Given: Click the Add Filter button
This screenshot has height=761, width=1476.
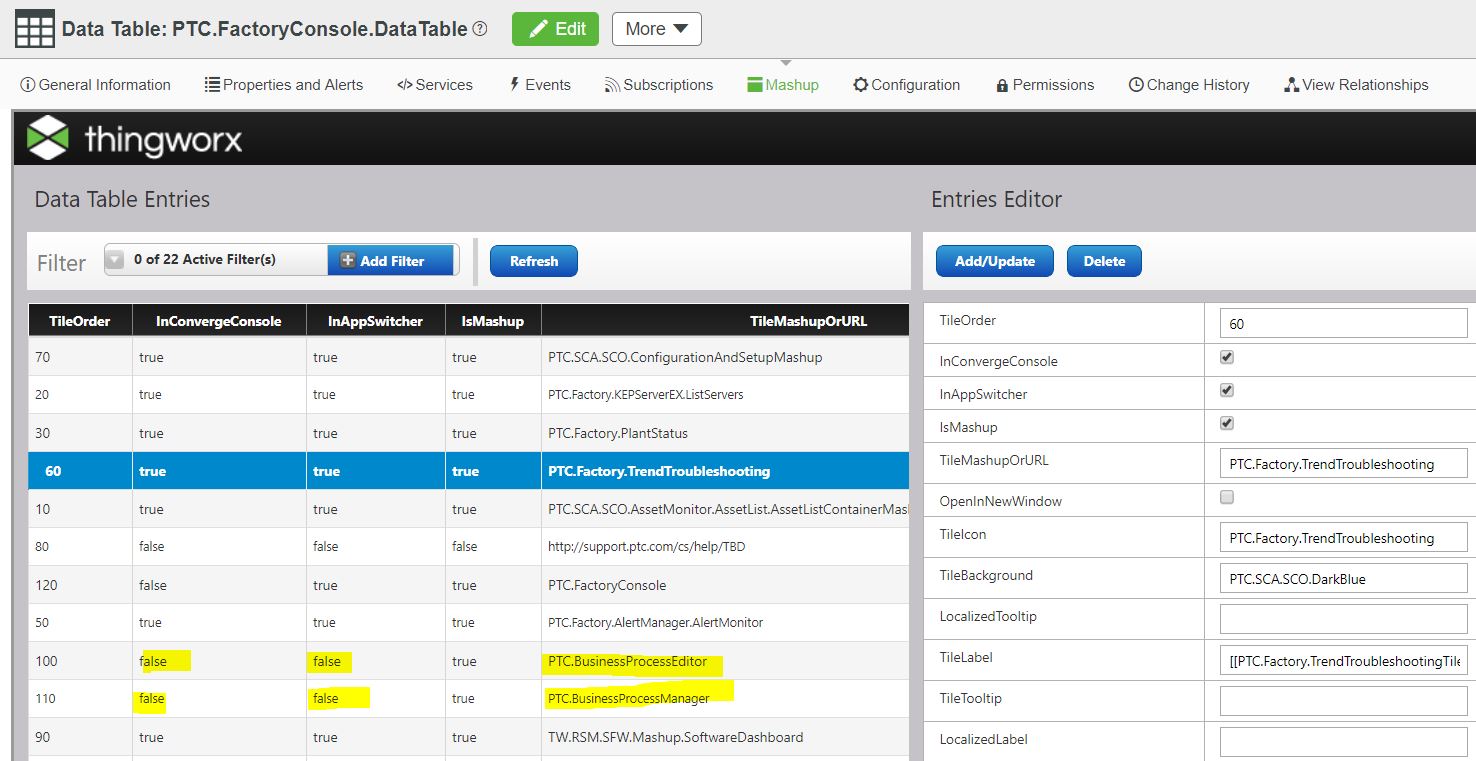Looking at the screenshot, I should coord(391,260).
